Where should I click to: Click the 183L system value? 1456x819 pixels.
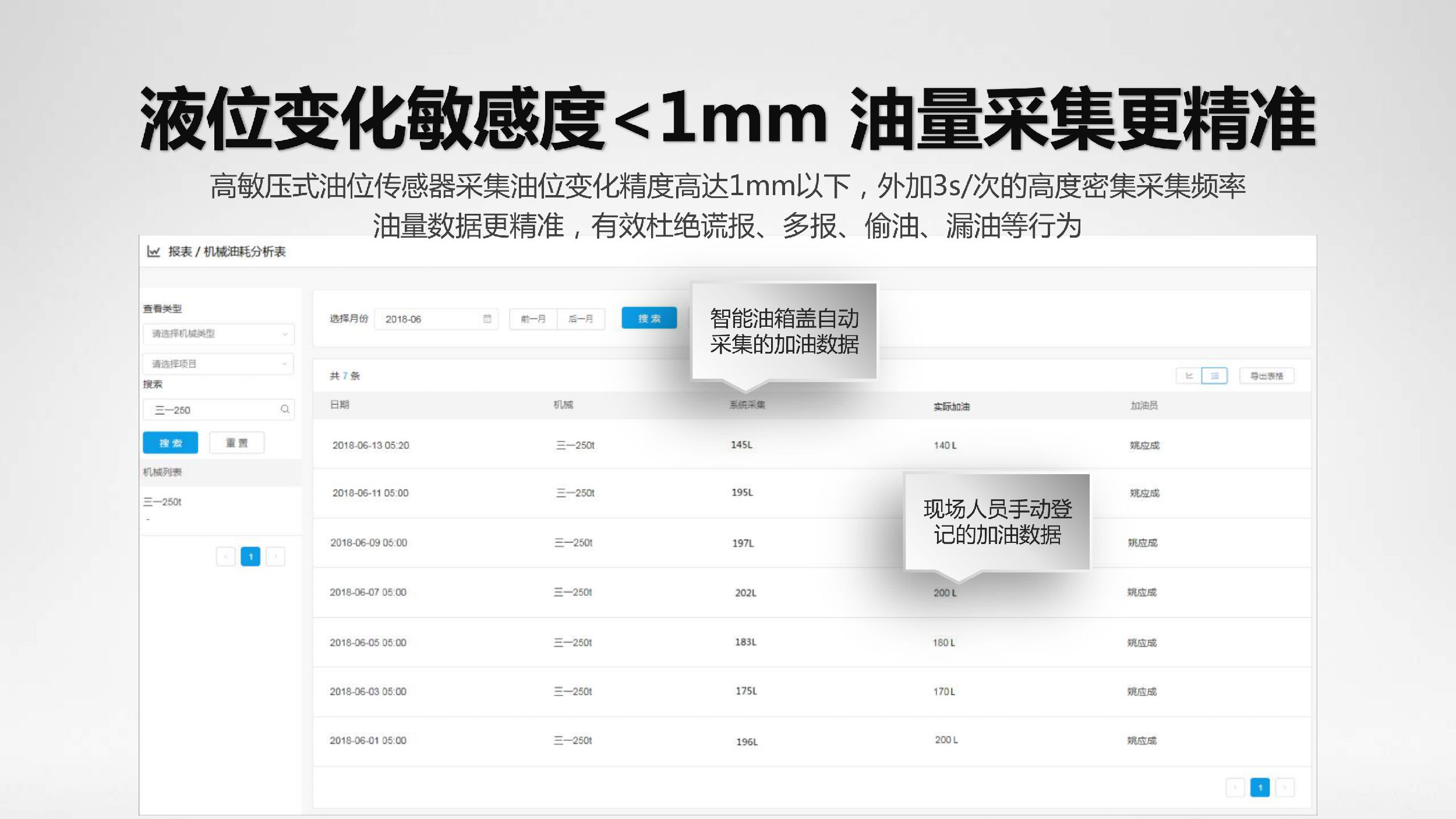pyautogui.click(x=745, y=642)
